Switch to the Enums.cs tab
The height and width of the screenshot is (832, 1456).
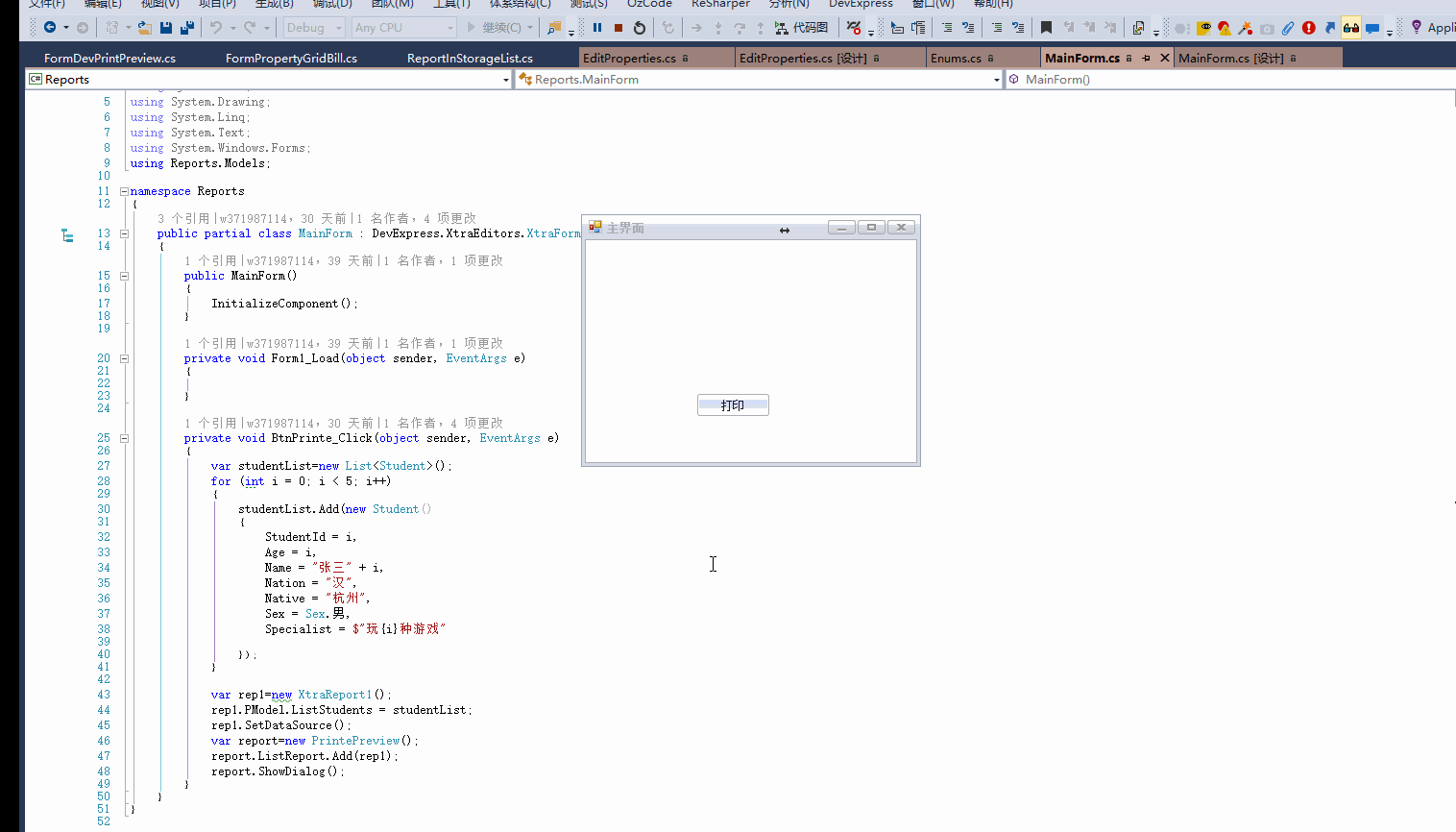[956, 59]
